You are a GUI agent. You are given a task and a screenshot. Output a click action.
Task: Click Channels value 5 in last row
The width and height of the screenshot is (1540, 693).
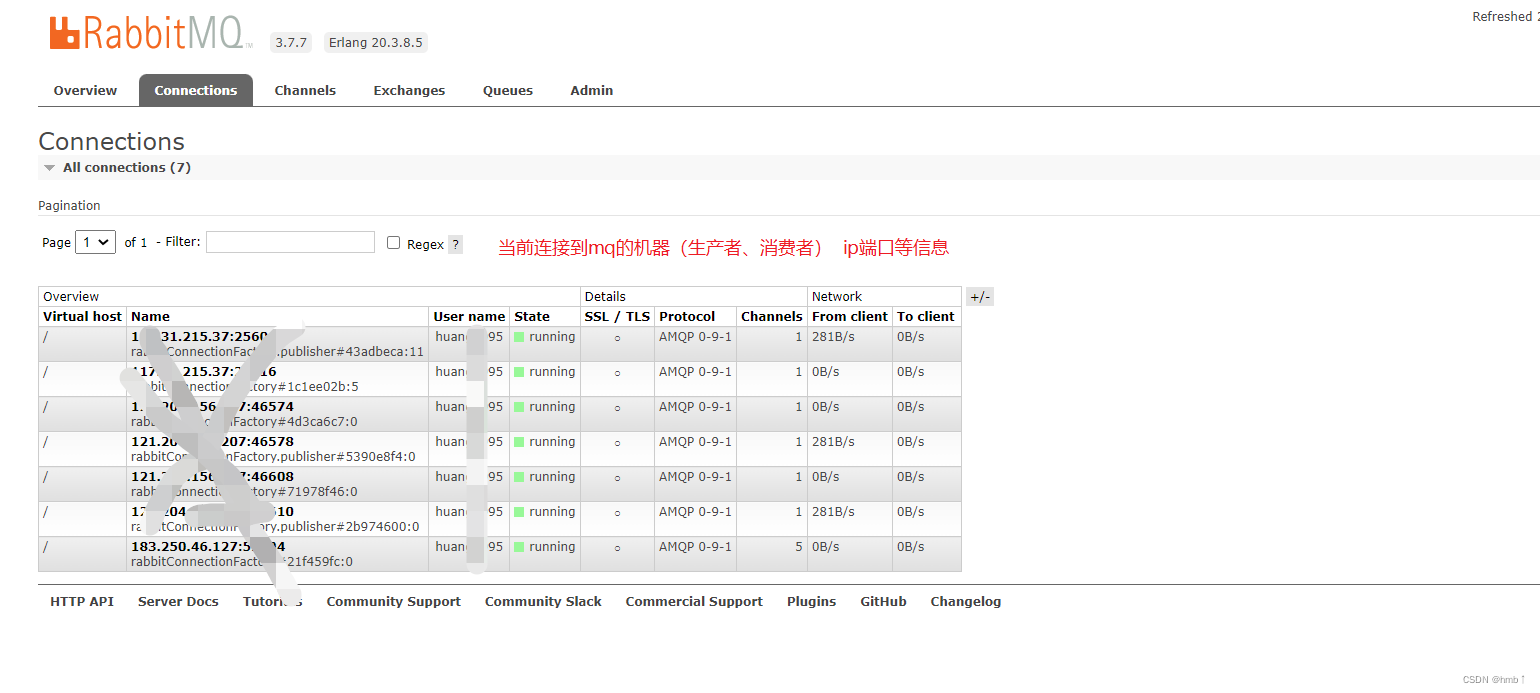click(798, 547)
